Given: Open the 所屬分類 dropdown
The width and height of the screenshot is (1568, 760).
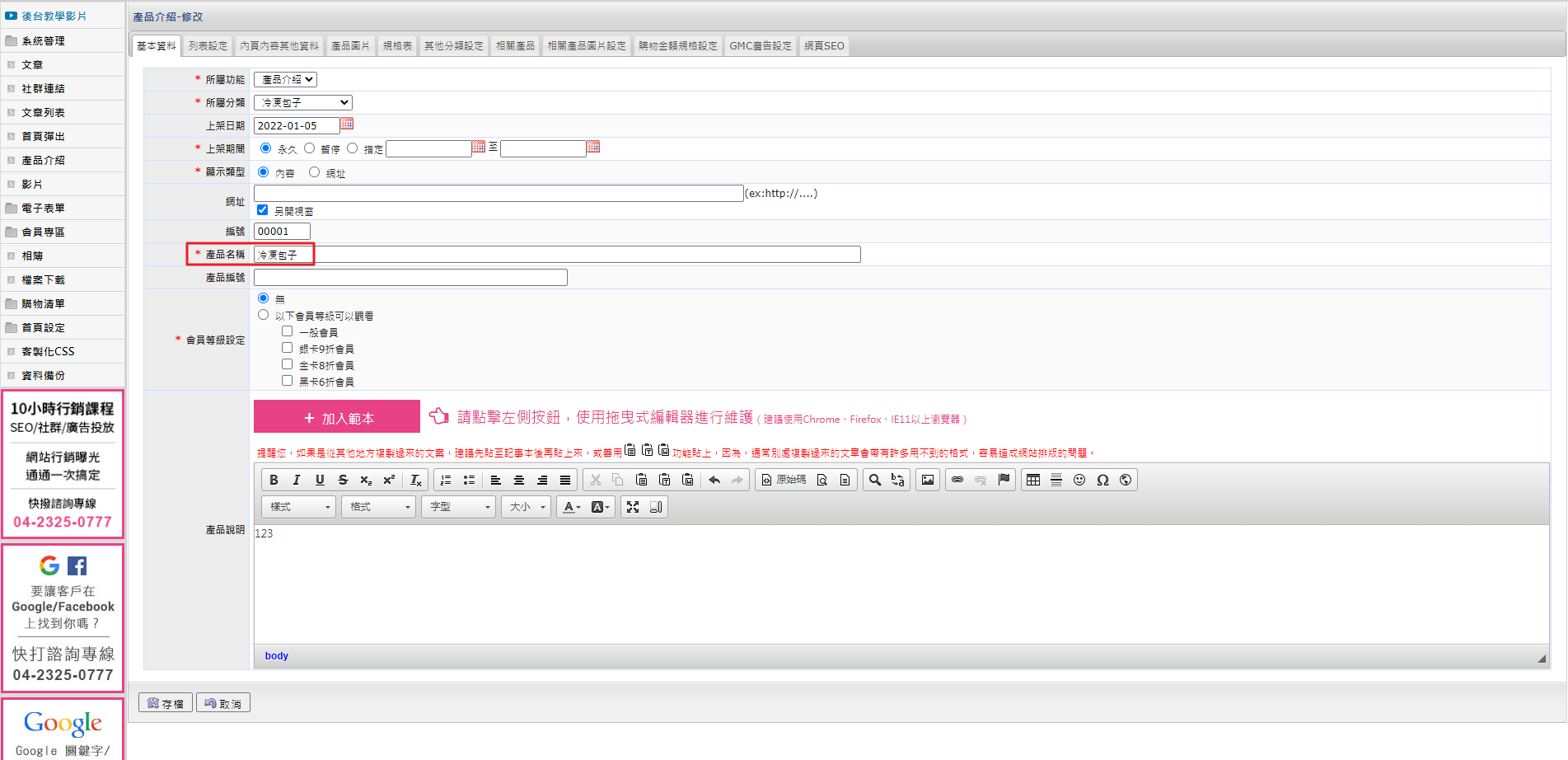Looking at the screenshot, I should click(303, 102).
